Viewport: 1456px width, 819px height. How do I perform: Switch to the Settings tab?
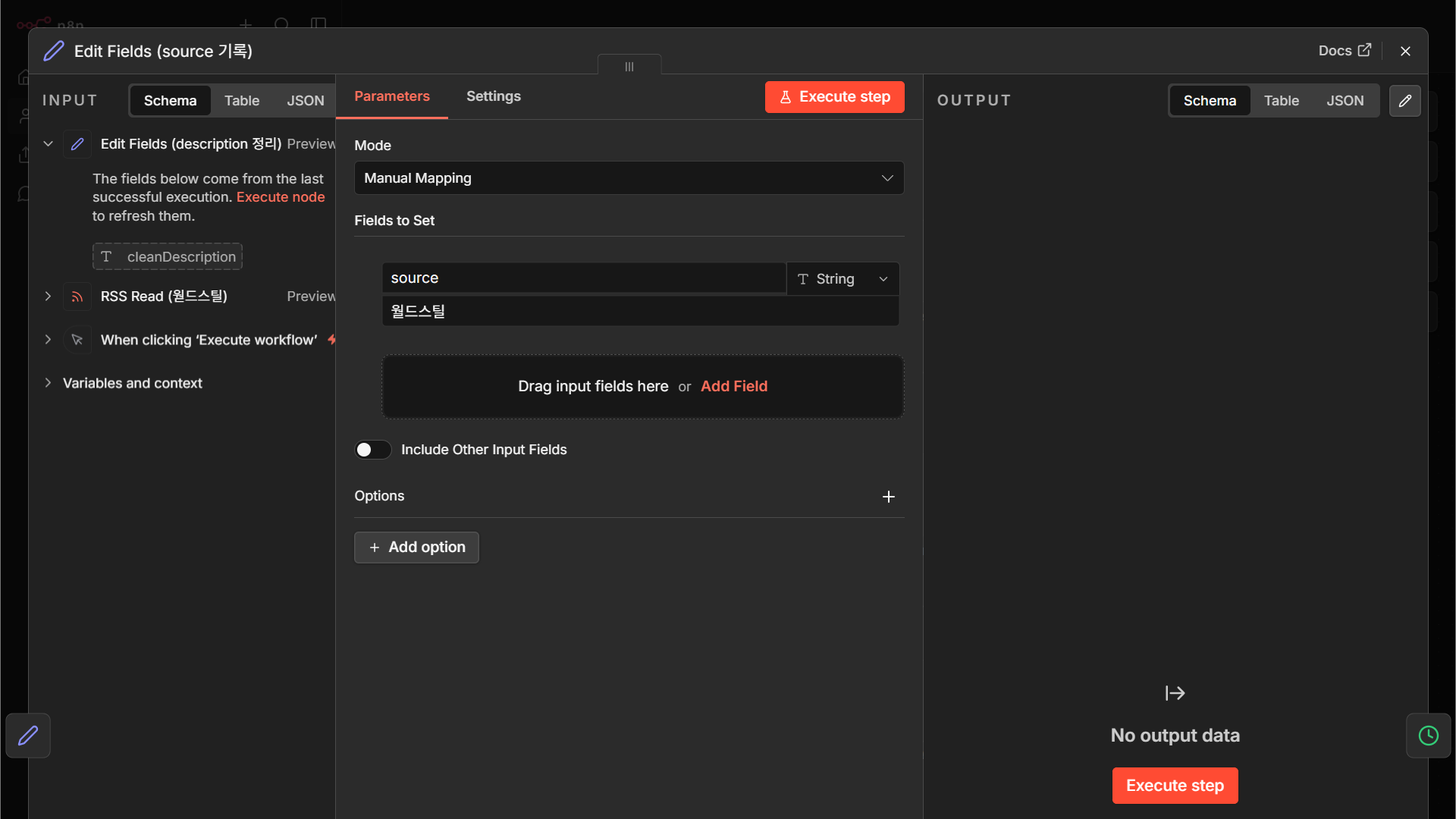pyautogui.click(x=494, y=96)
